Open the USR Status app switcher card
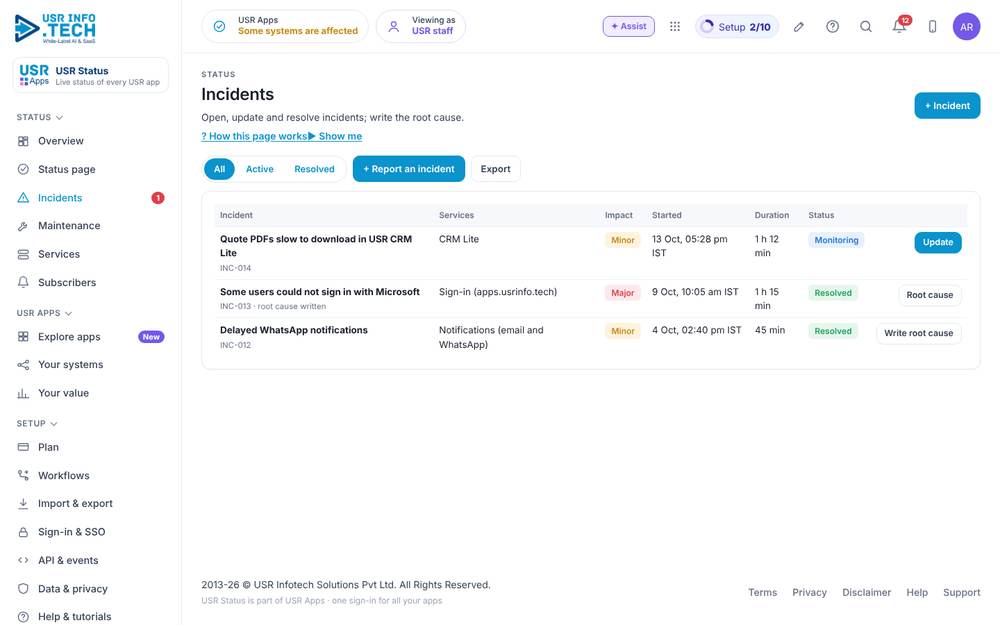1000x625 pixels. pyautogui.click(x=91, y=75)
